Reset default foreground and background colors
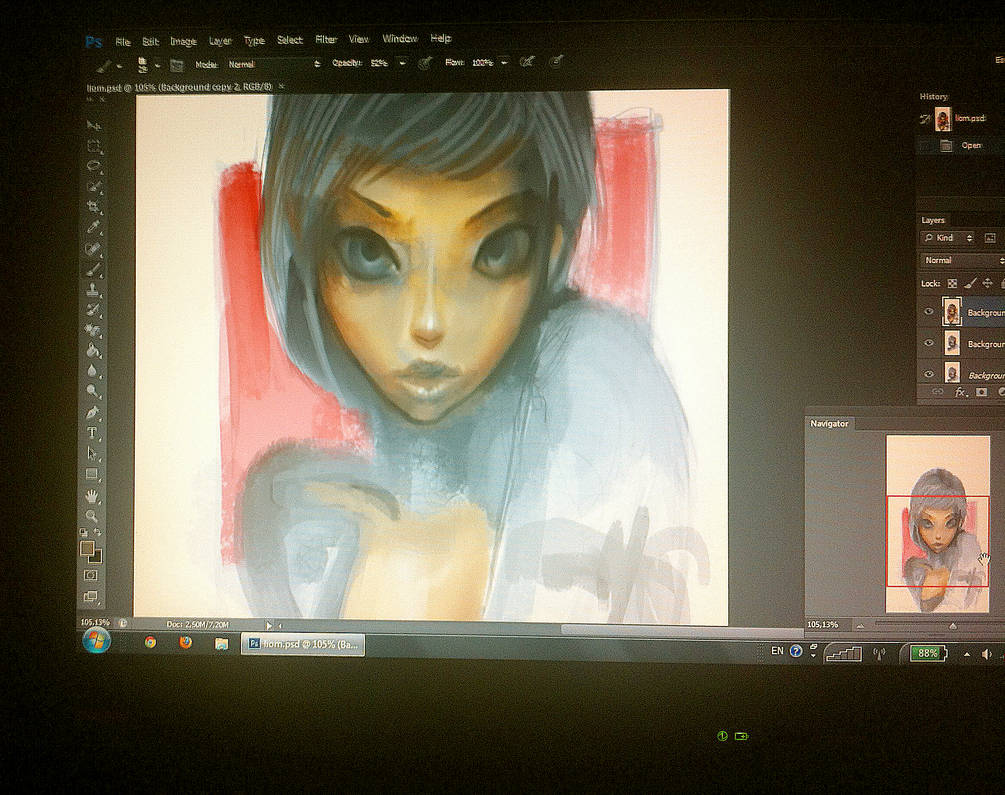 pos(84,532)
